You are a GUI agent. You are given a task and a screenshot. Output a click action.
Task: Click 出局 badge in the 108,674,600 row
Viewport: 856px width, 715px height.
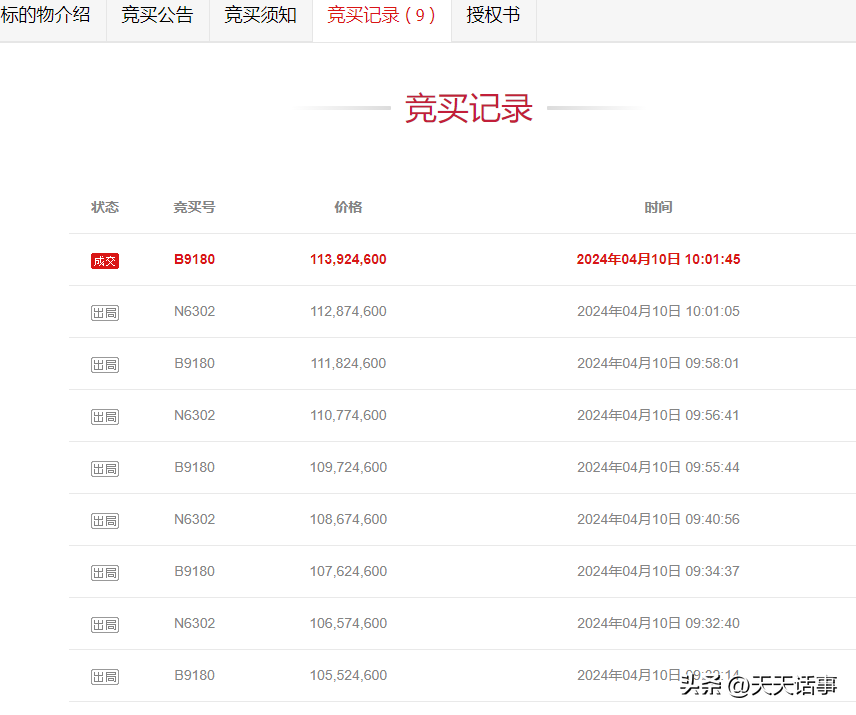pyautogui.click(x=105, y=520)
